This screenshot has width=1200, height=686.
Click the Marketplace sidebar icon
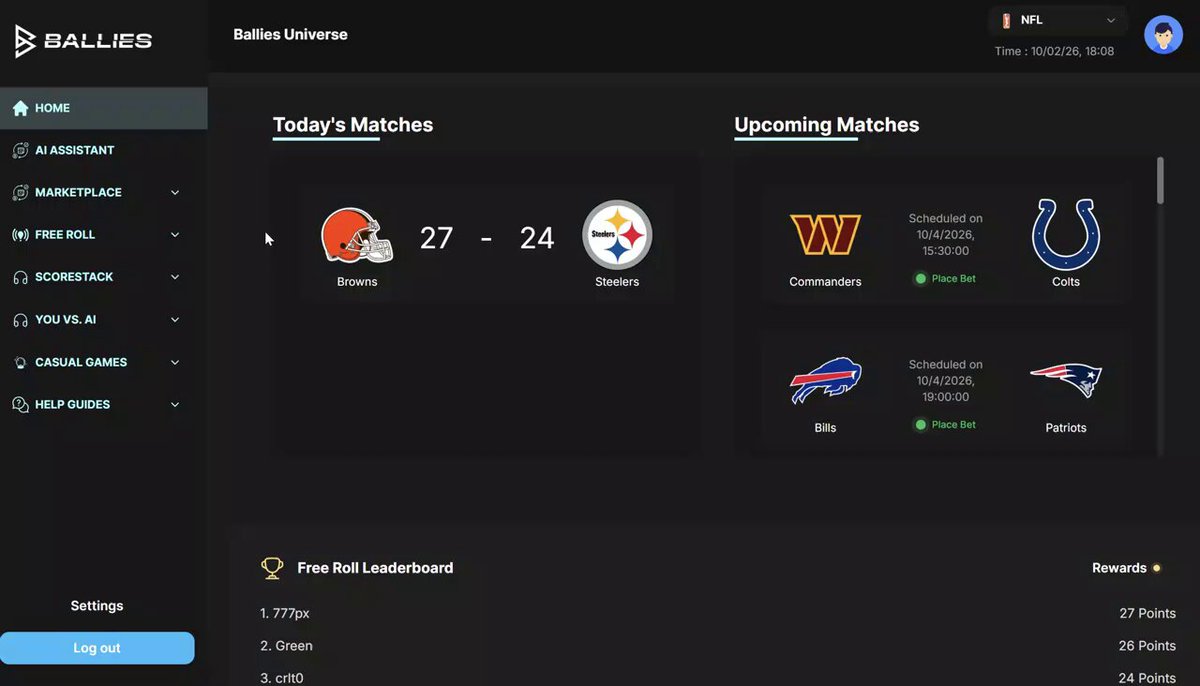(20, 192)
